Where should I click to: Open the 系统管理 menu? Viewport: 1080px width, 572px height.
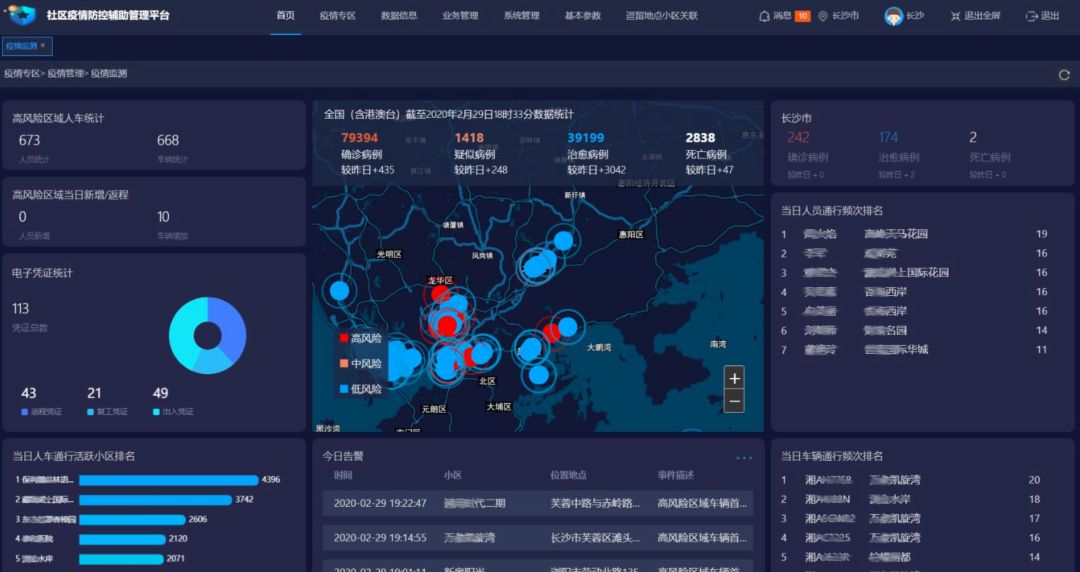[x=521, y=16]
